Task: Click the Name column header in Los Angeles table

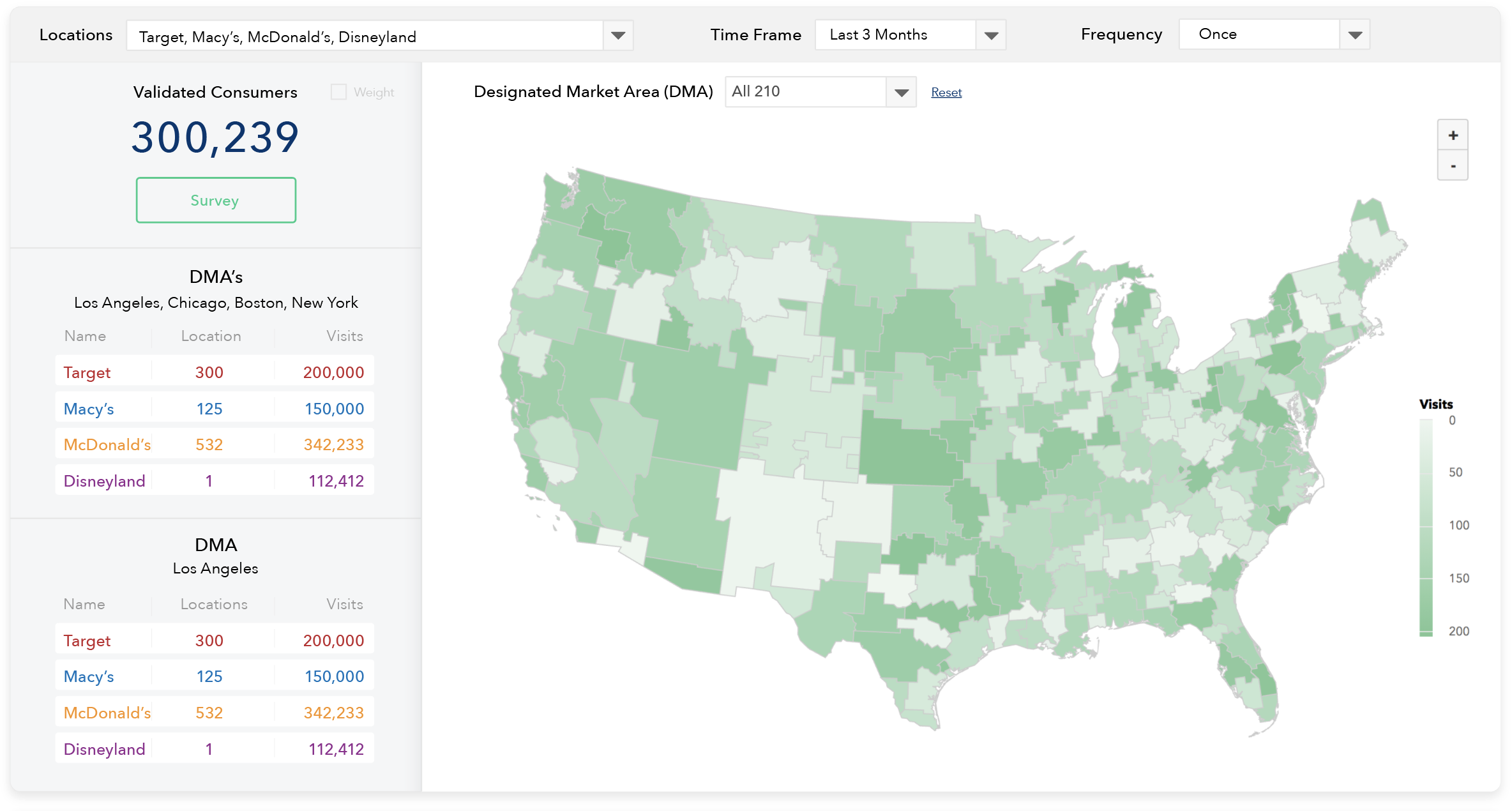Action: pyautogui.click(x=84, y=604)
